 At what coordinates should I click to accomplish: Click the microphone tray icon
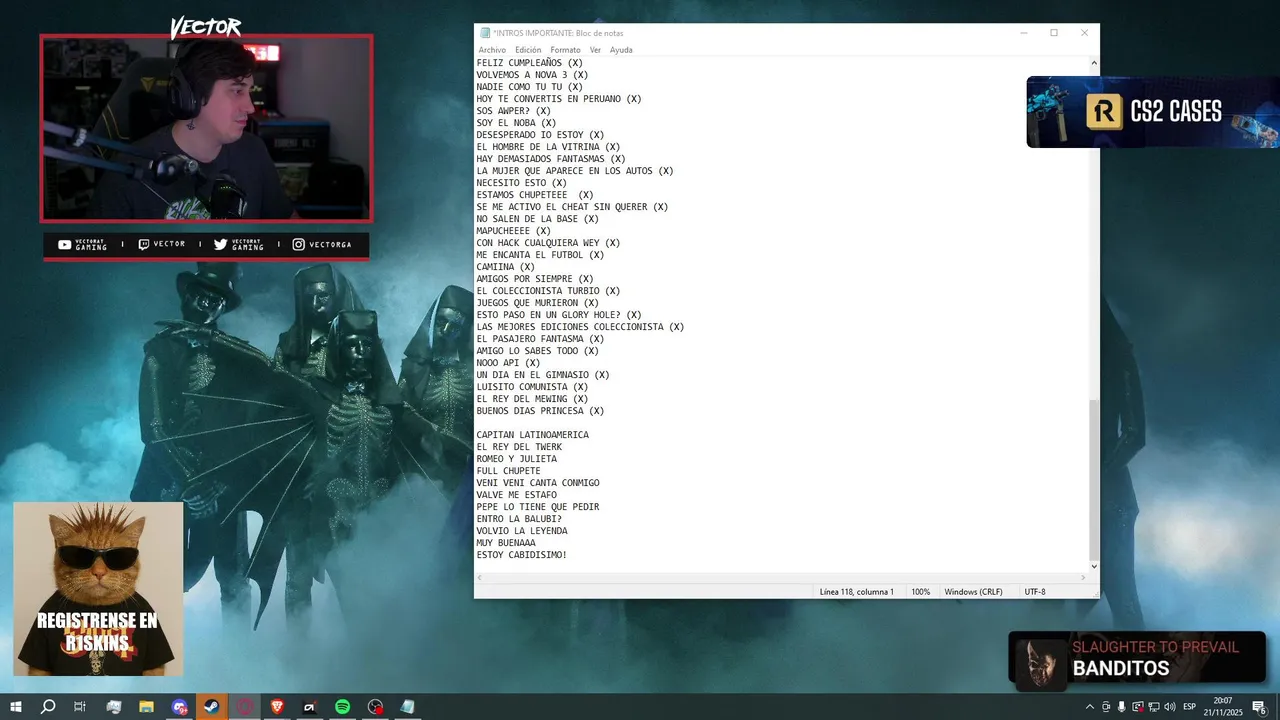click(x=1122, y=707)
